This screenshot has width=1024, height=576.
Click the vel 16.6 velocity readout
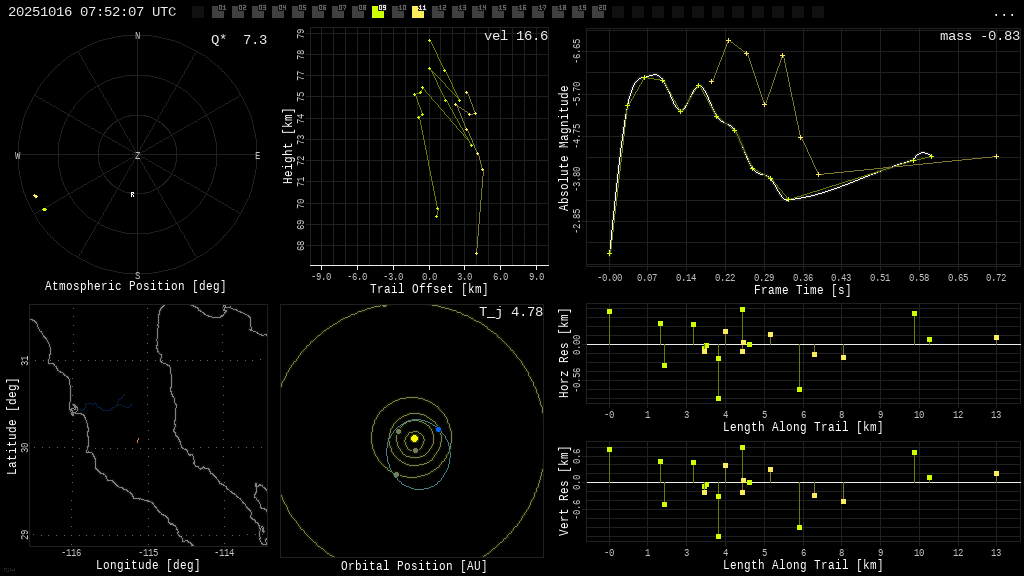tap(516, 36)
